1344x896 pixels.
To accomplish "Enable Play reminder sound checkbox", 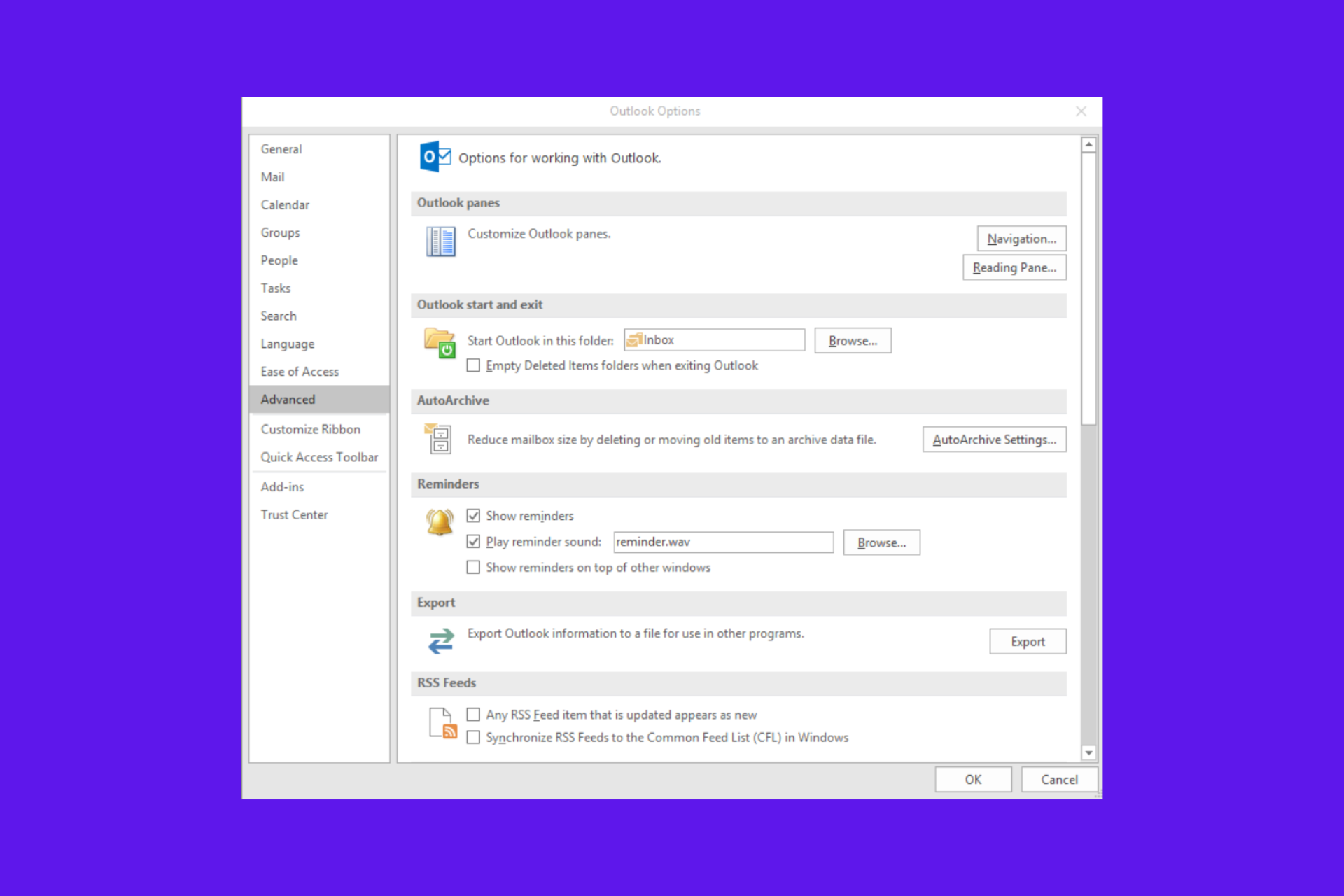I will 474,542.
